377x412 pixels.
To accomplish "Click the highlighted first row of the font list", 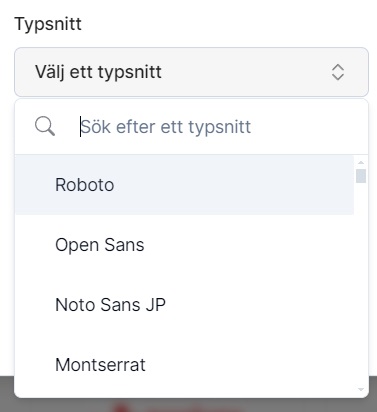I will pos(184,185).
